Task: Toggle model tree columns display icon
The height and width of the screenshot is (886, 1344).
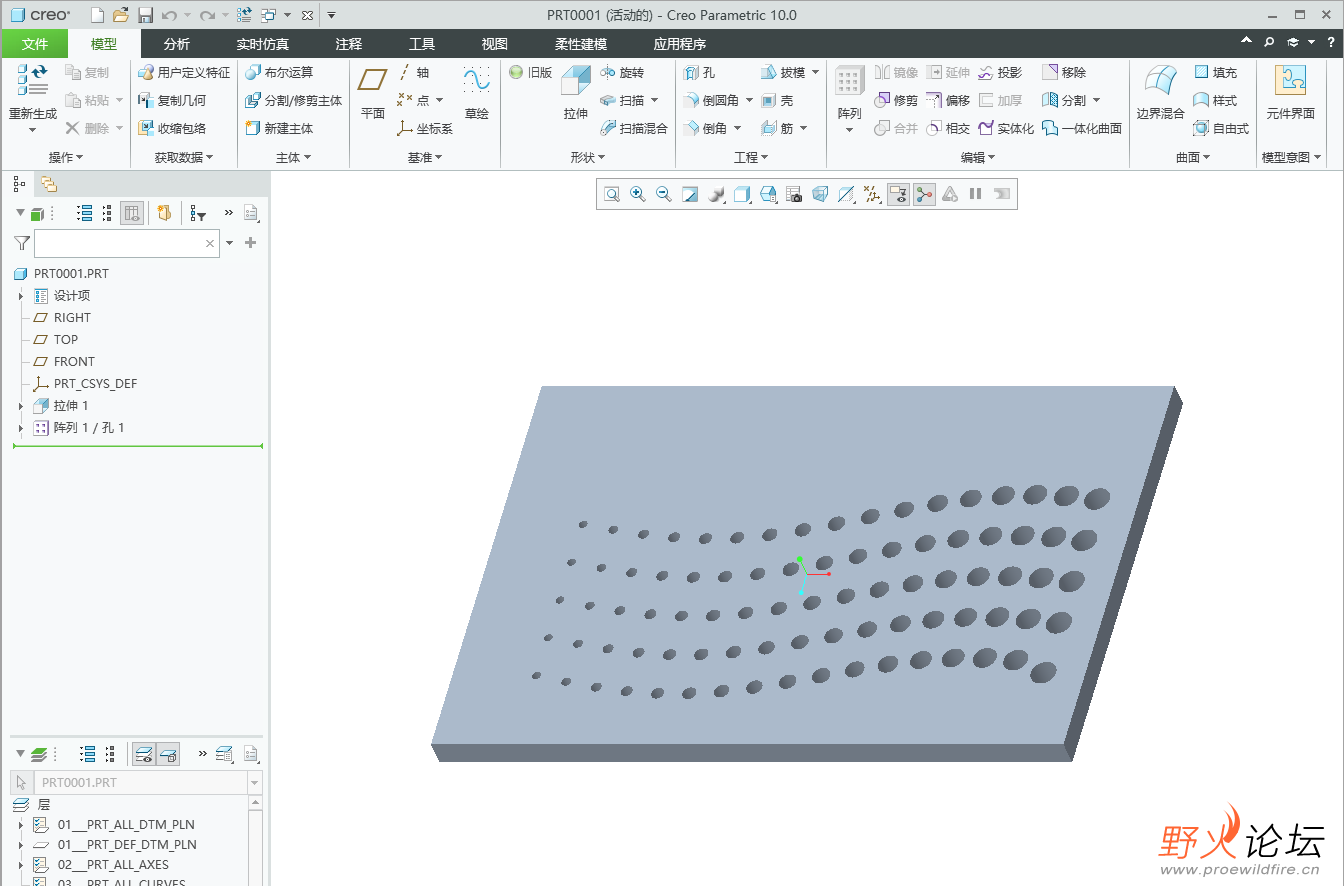Action: click(x=132, y=213)
